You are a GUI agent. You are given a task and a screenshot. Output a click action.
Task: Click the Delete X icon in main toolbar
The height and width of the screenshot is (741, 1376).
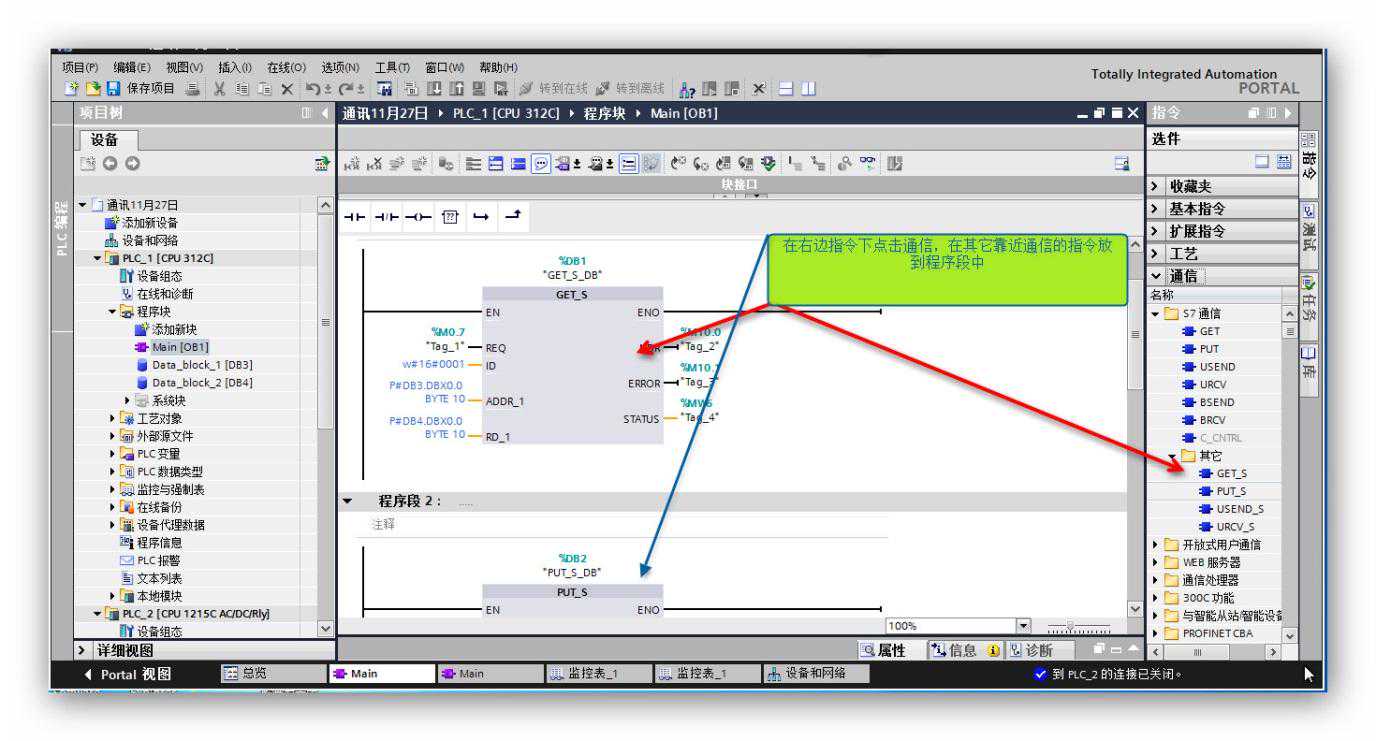pos(286,88)
